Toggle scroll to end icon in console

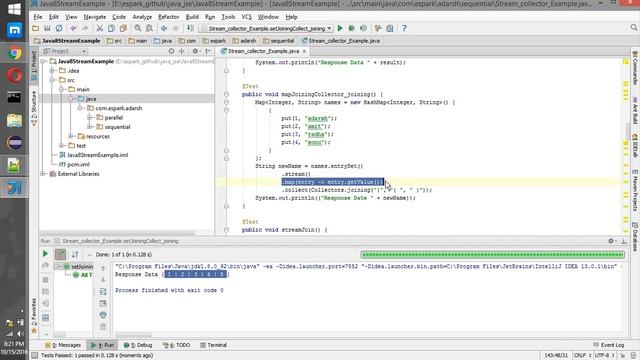tap(103, 303)
